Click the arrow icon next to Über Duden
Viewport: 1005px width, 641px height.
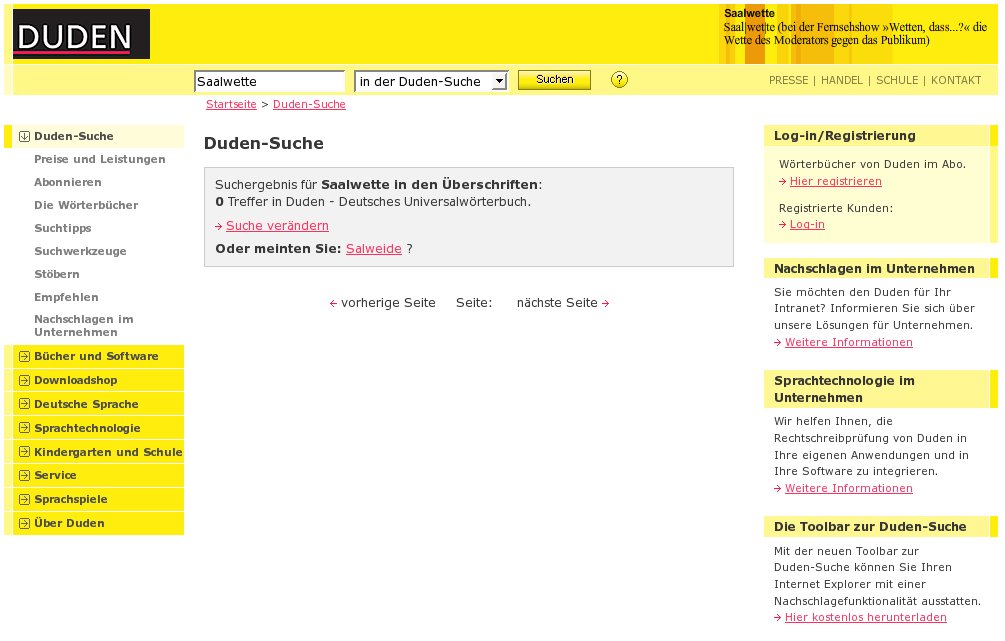pos(24,523)
